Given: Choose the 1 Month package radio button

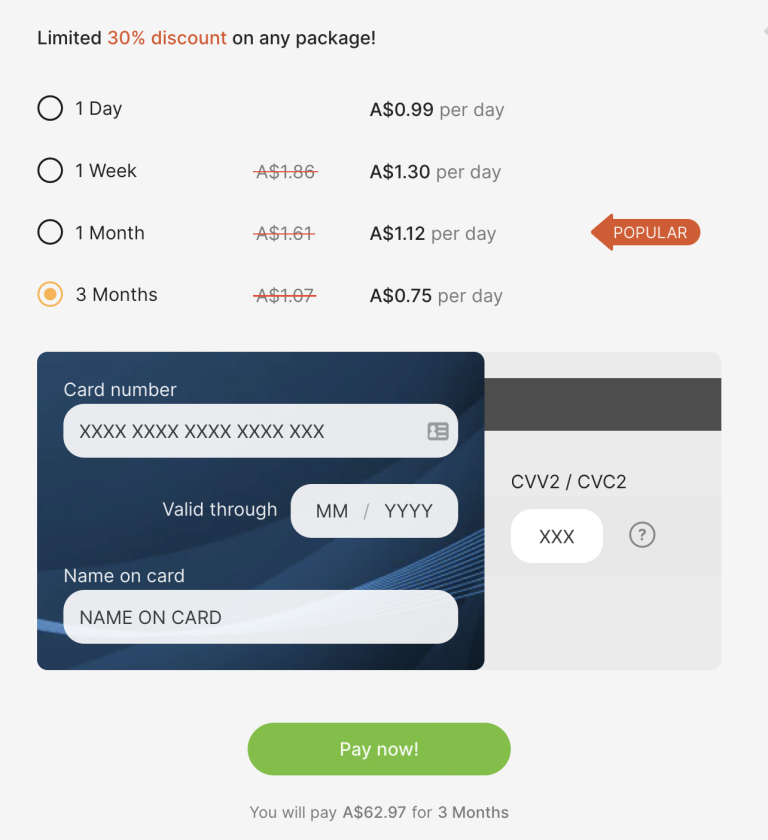Looking at the screenshot, I should click(50, 232).
